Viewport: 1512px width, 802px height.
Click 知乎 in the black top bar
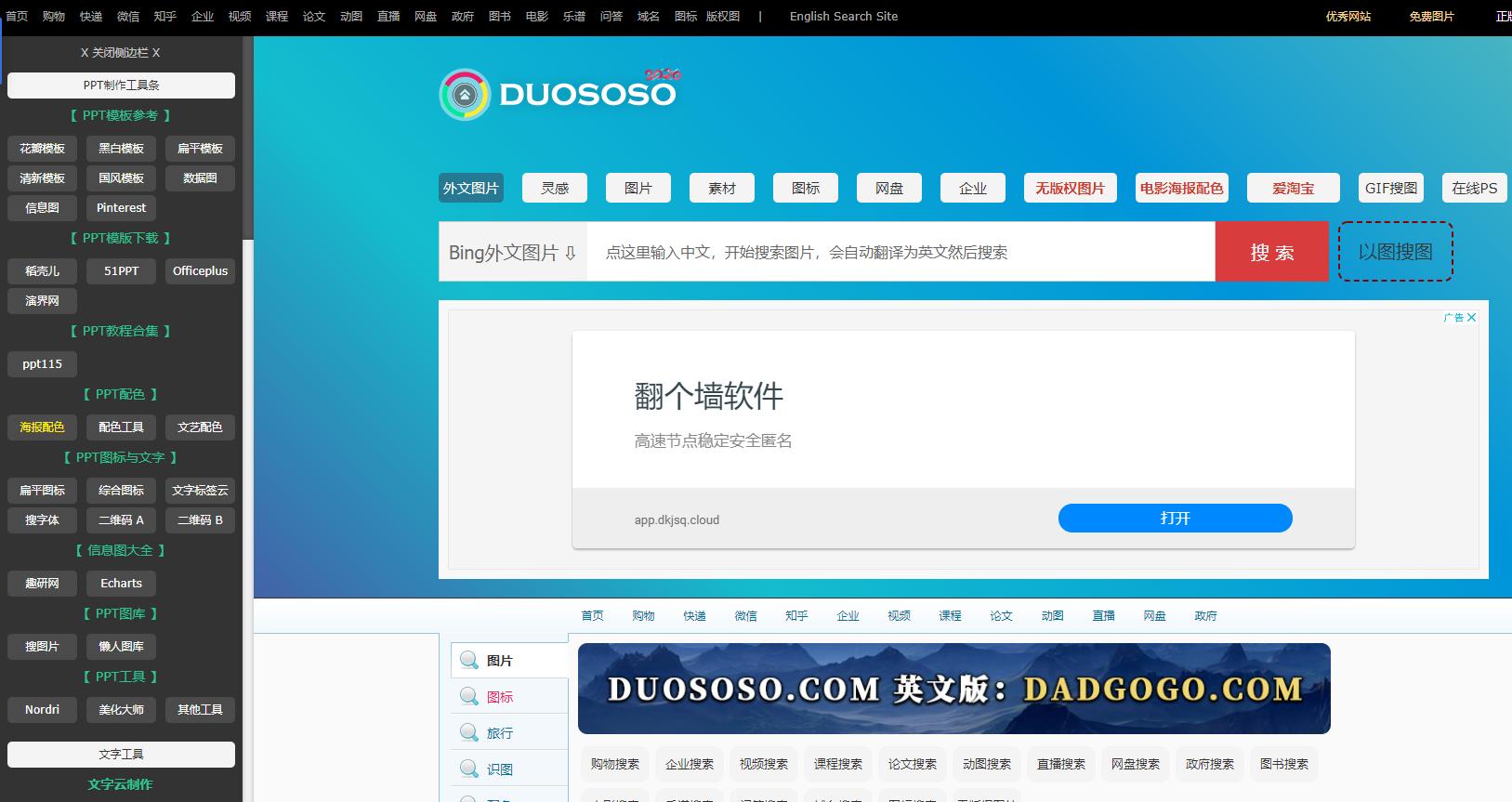pos(165,16)
